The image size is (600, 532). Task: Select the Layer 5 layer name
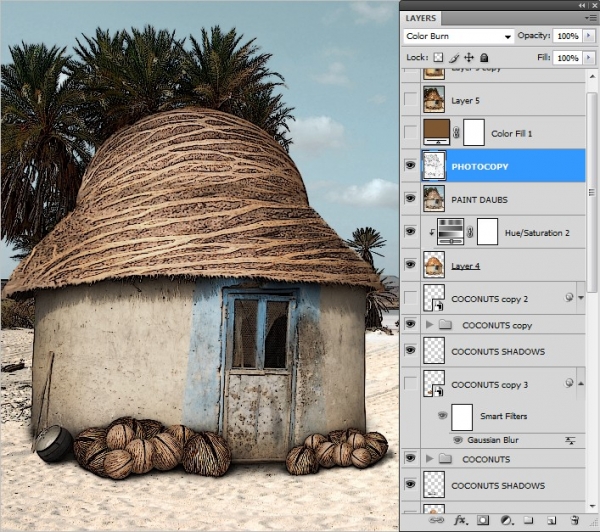[465, 101]
